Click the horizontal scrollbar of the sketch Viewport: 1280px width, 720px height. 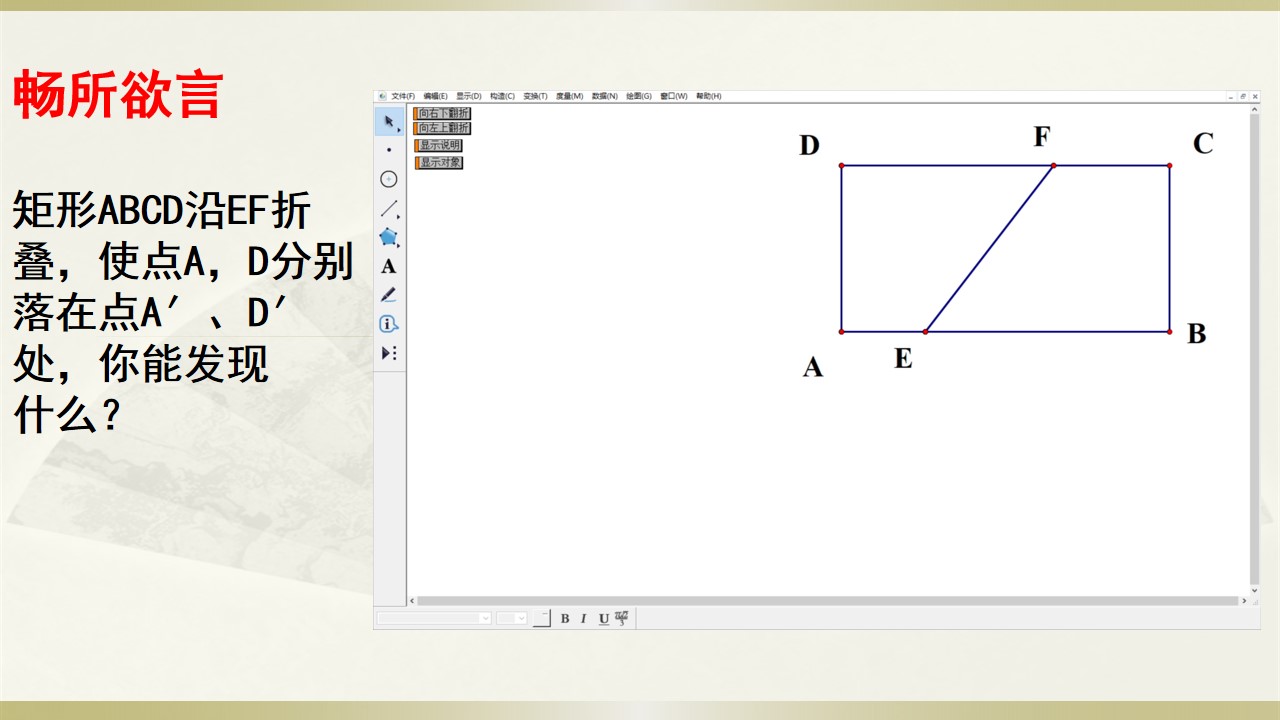[x=828, y=601]
